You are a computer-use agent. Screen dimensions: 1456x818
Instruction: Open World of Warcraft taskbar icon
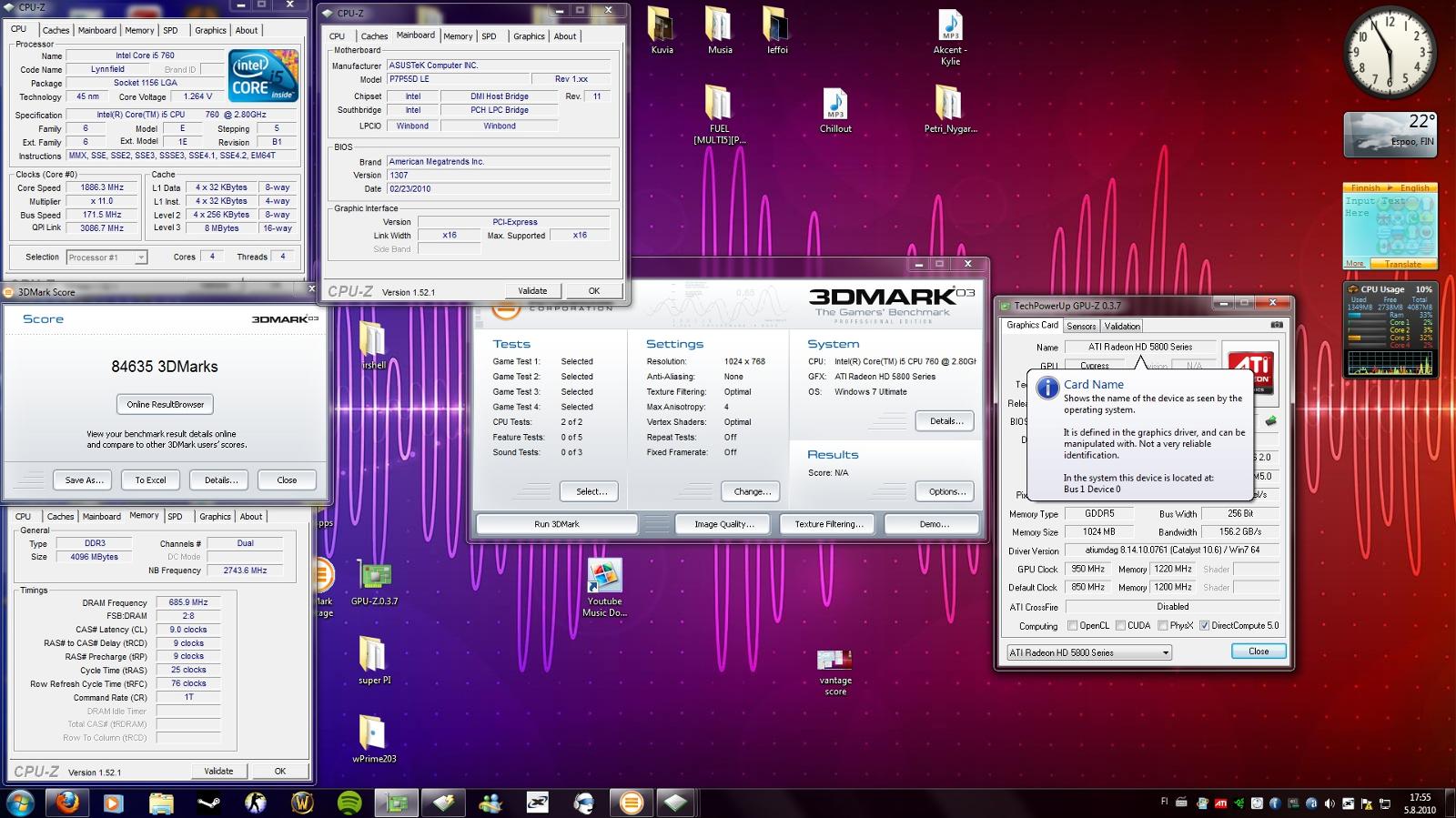(x=302, y=803)
